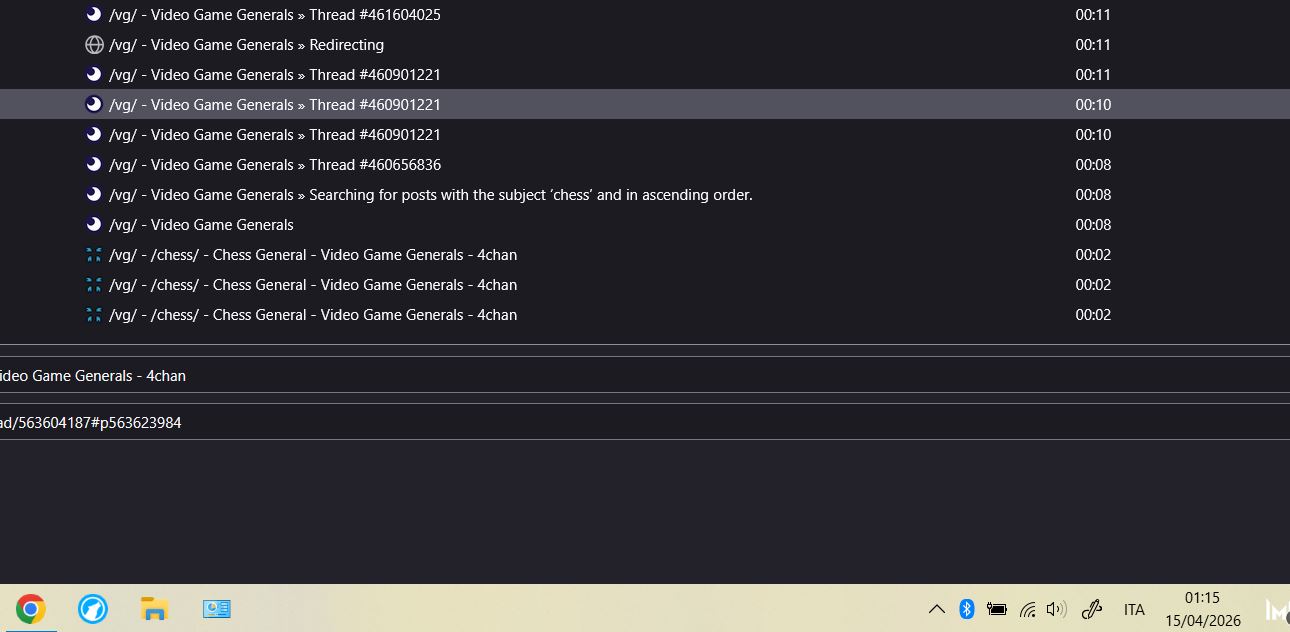Check the battery status tray icon

(997, 609)
